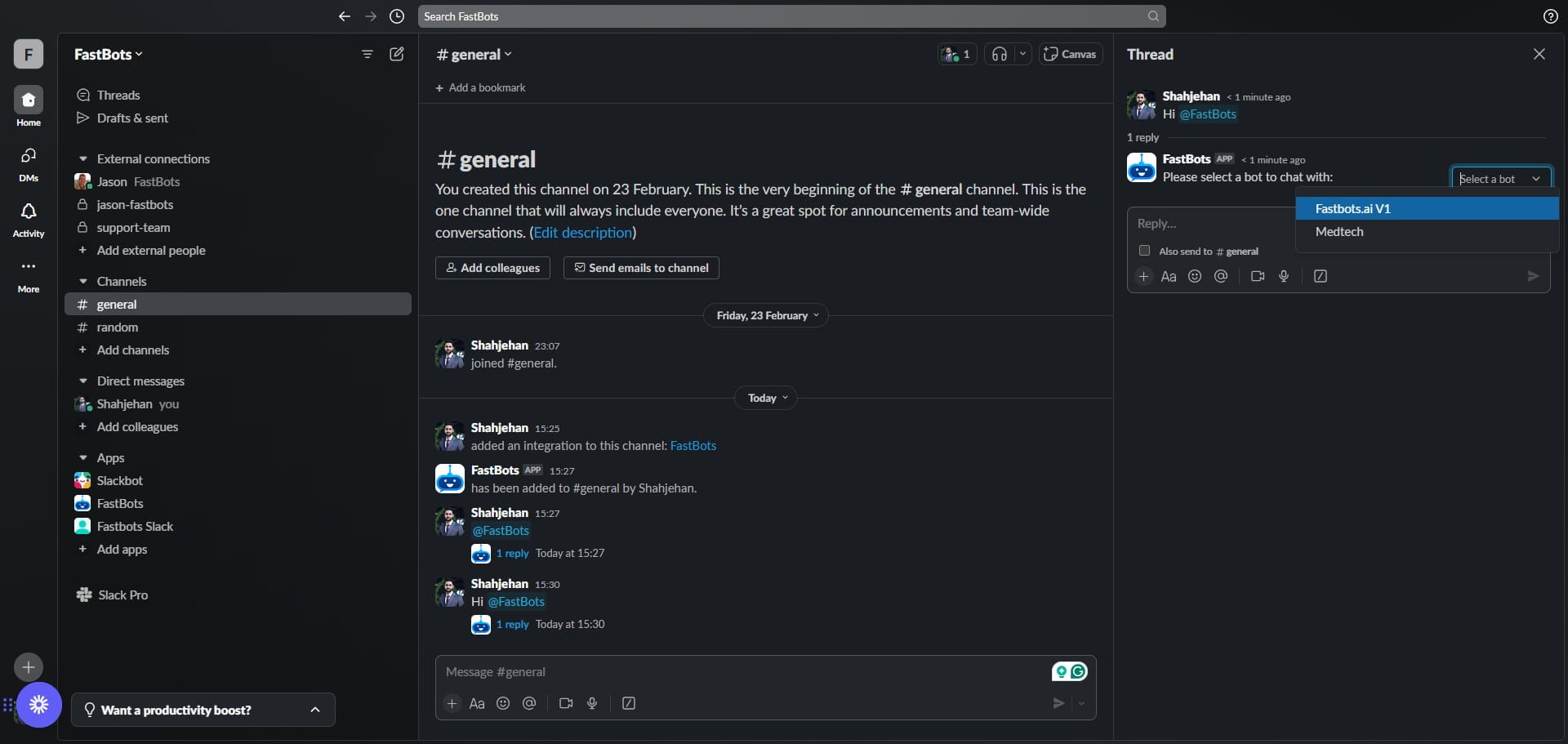1568x744 pixels.
Task: Mention someone in thread composer
Action: (1221, 276)
